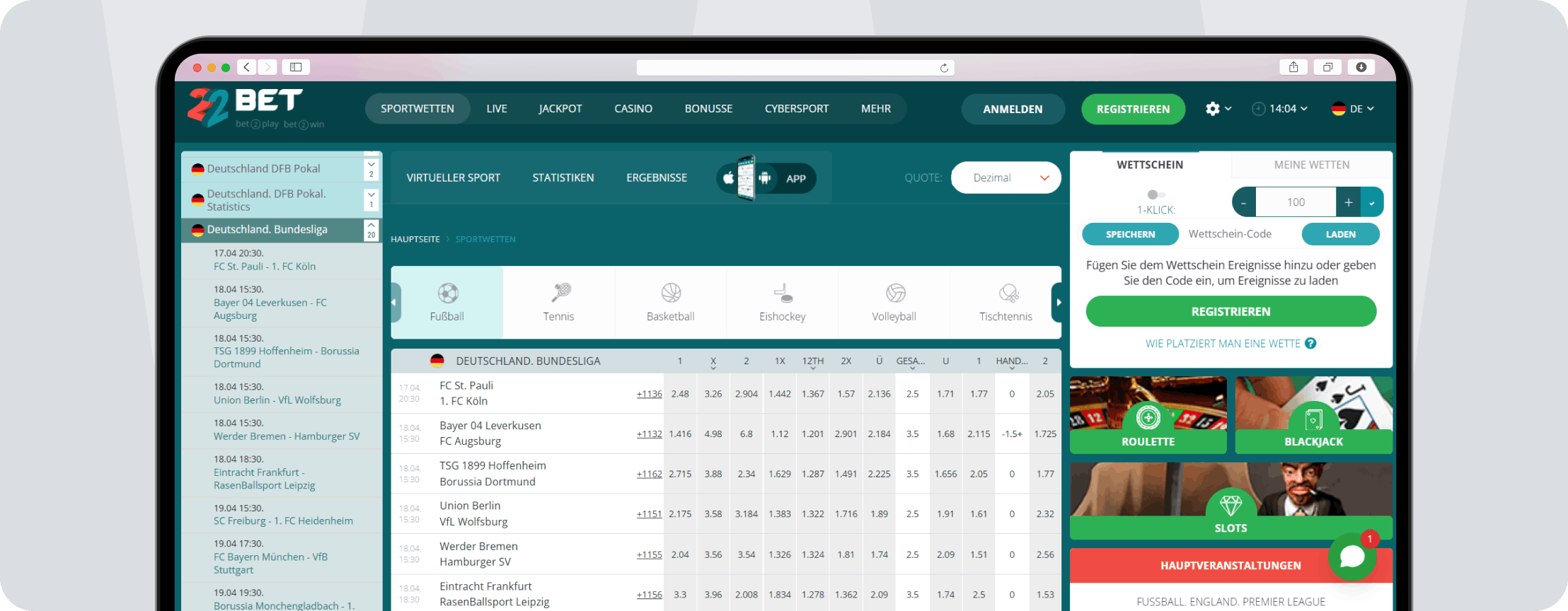Switch to MEINE WETTEN tab

[x=1312, y=165]
